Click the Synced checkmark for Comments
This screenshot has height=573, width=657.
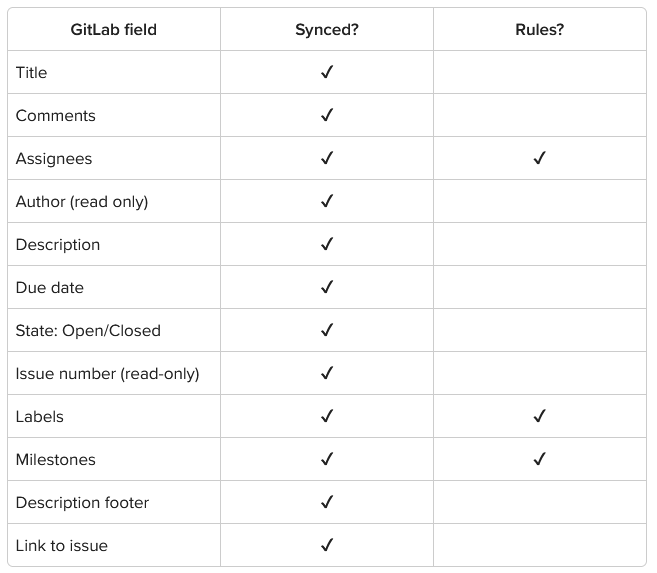click(327, 115)
